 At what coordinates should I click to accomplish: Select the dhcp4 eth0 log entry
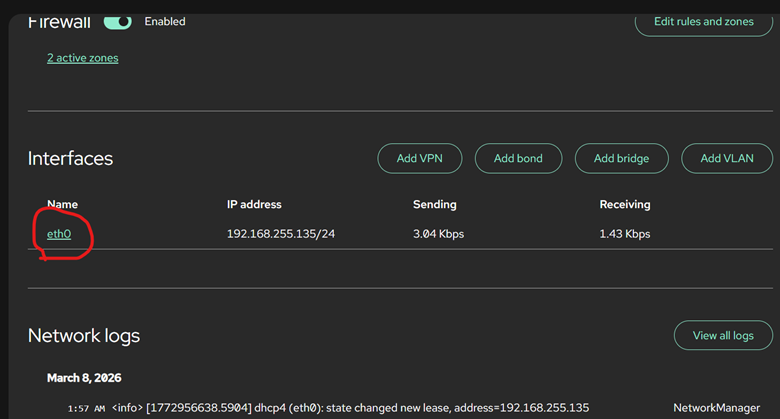[x=414, y=408]
